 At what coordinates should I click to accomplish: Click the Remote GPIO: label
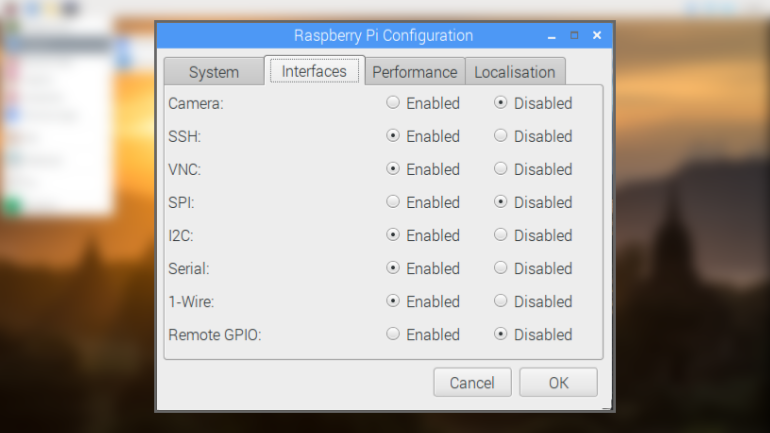tap(215, 335)
